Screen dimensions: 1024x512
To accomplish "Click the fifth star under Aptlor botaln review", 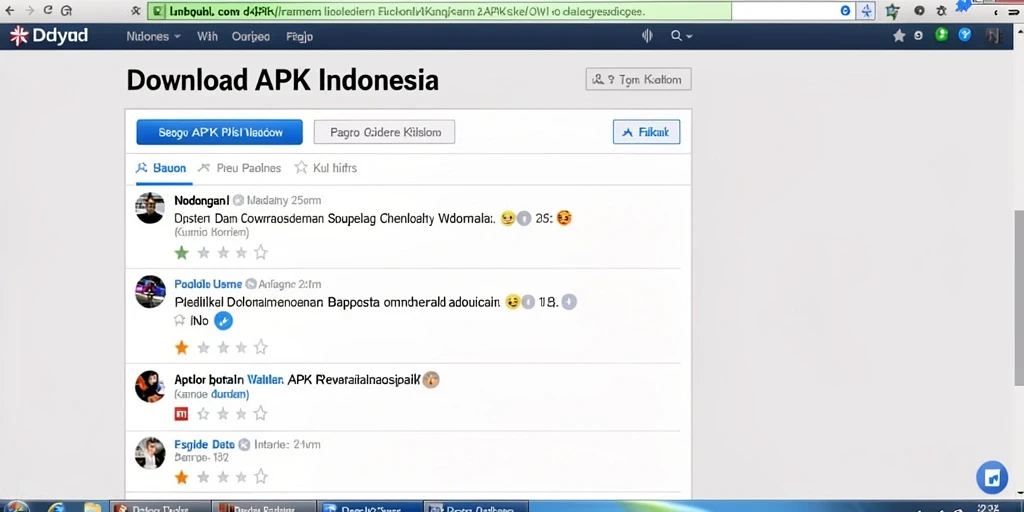I will click(x=261, y=413).
